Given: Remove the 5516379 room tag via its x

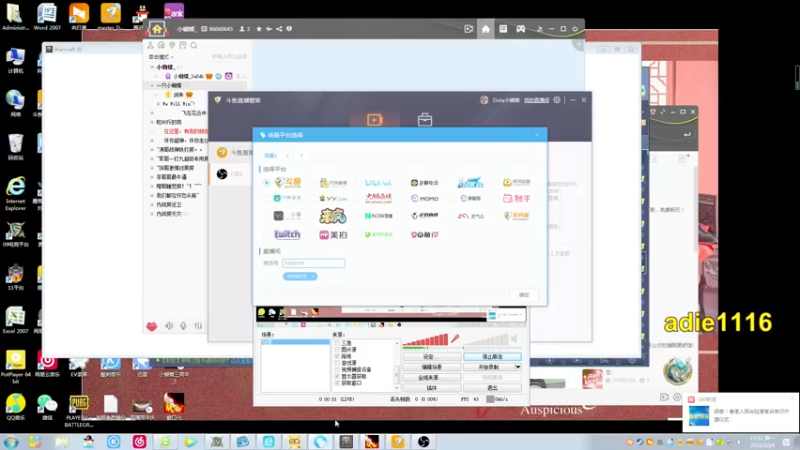Looking at the screenshot, I should click(313, 277).
